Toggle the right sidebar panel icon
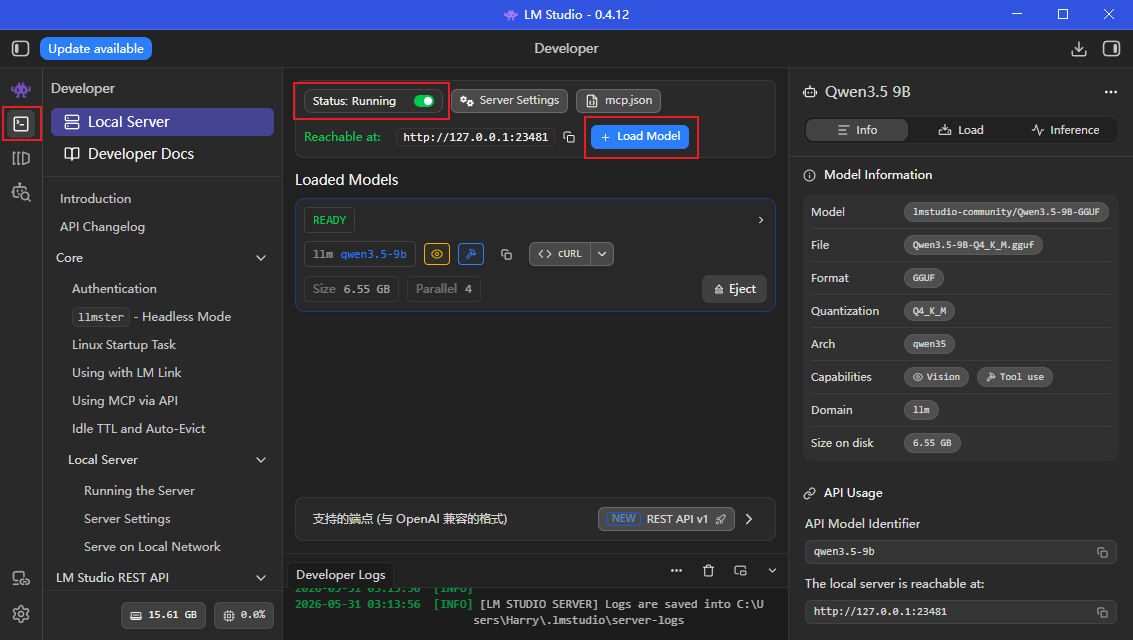 [1111, 48]
